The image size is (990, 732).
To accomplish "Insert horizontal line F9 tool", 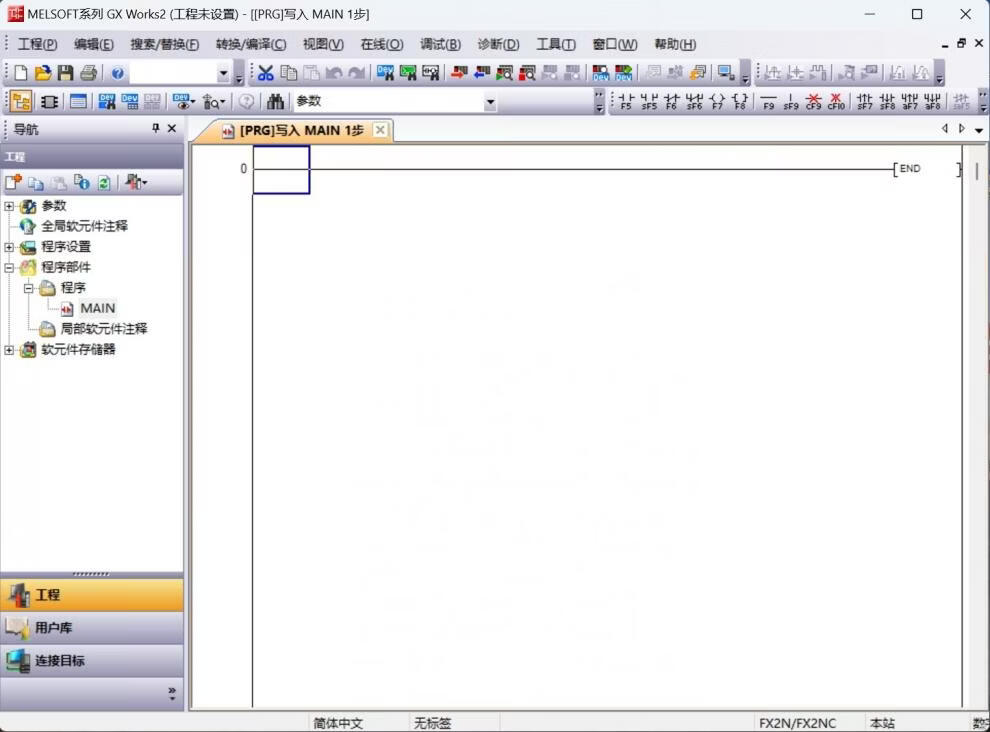I will click(768, 101).
